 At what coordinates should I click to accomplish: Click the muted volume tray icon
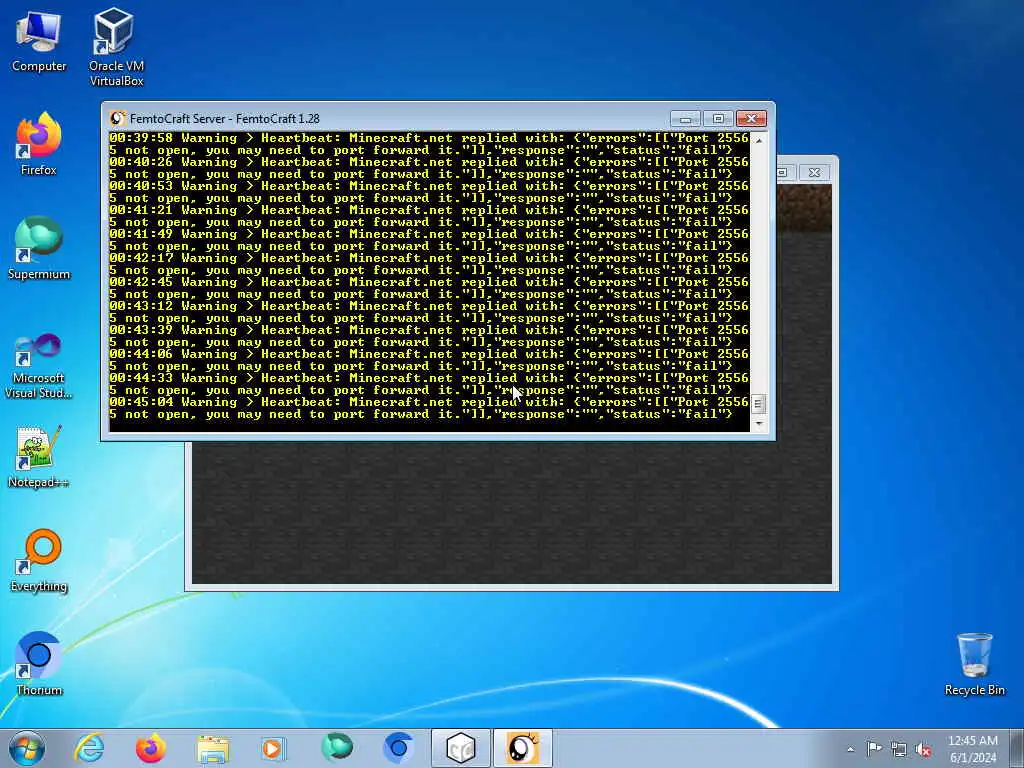tap(923, 749)
